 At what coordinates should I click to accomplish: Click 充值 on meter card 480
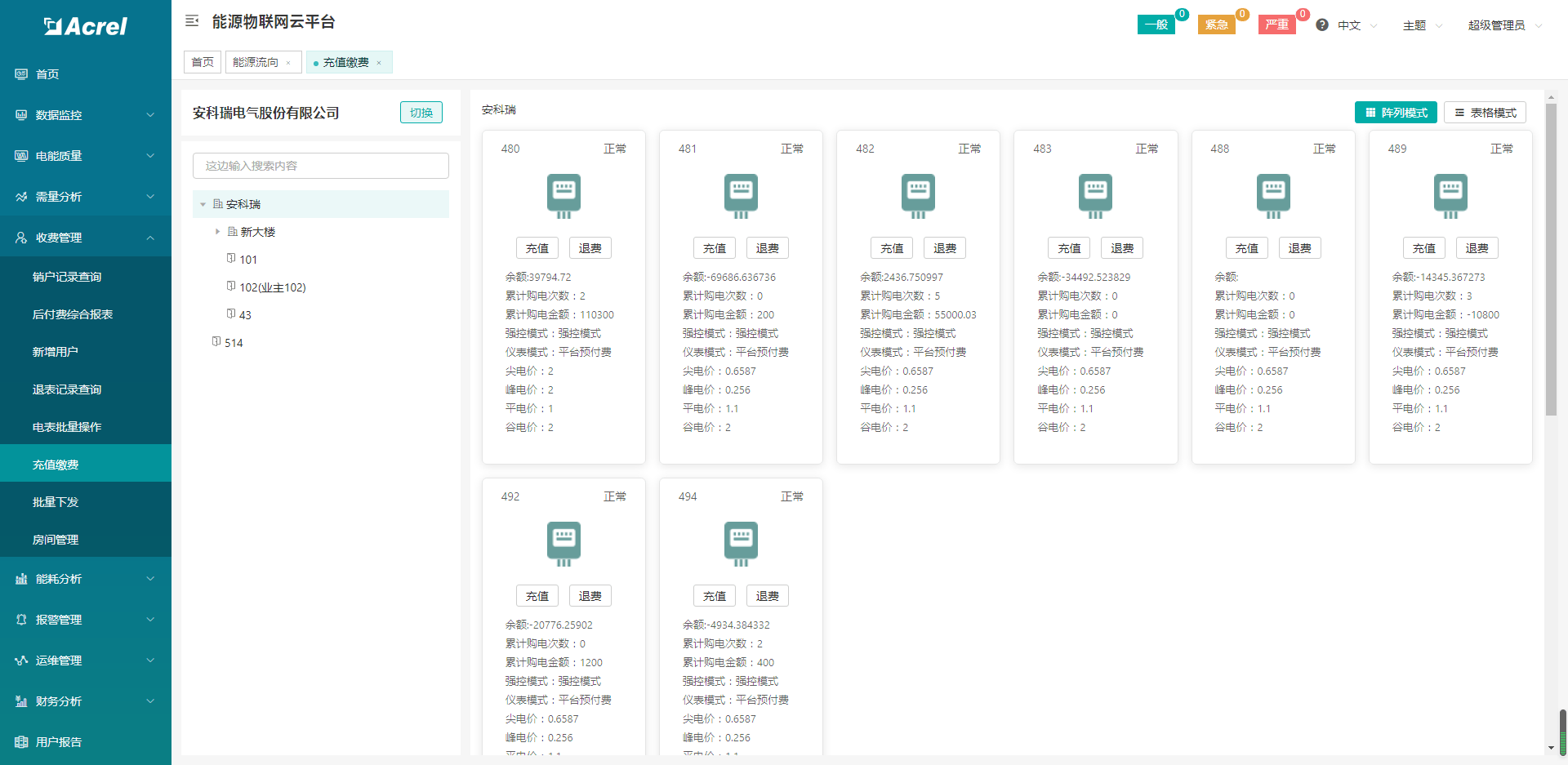(x=537, y=248)
